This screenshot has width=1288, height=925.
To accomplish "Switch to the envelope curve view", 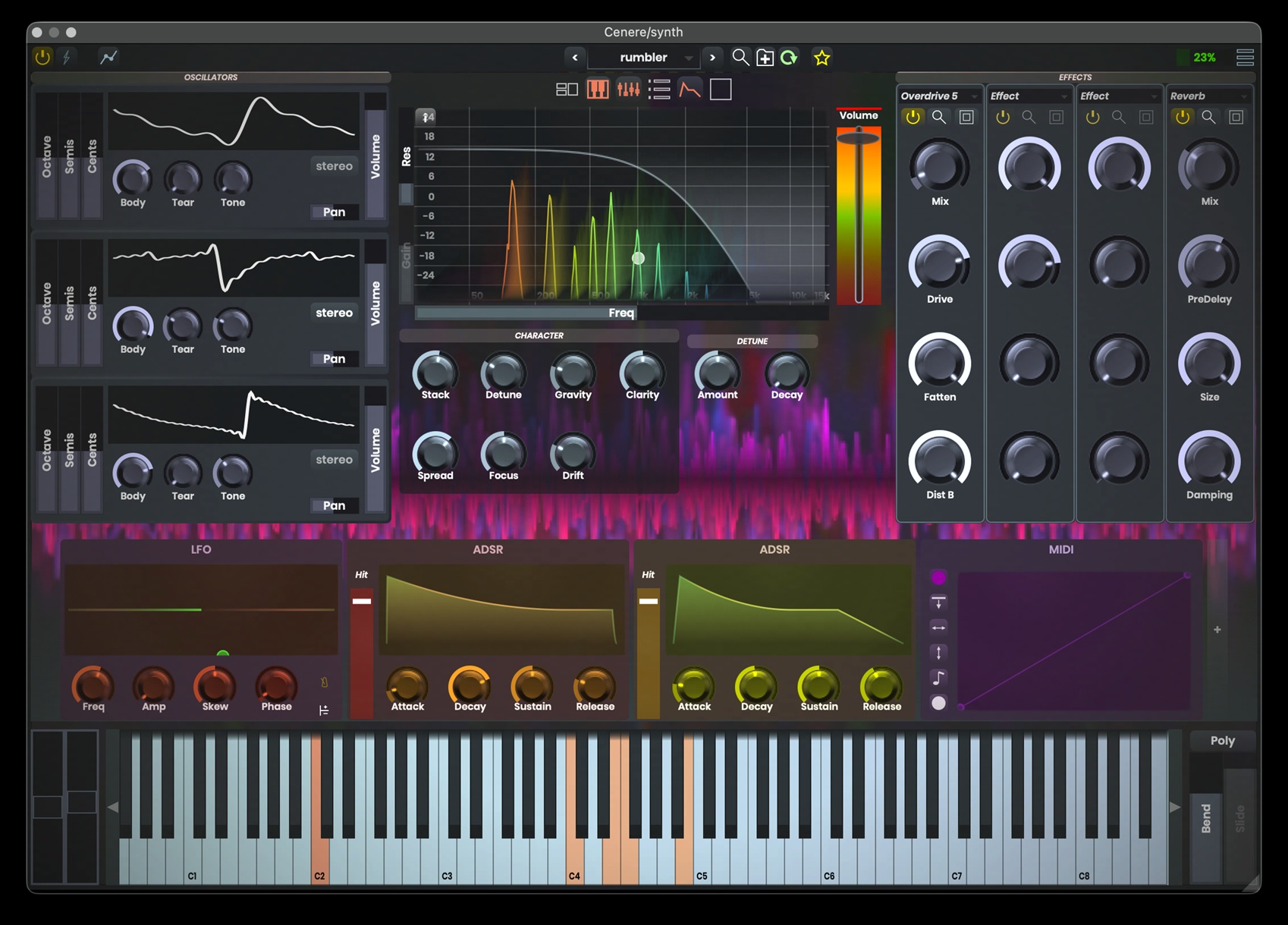I will click(690, 90).
